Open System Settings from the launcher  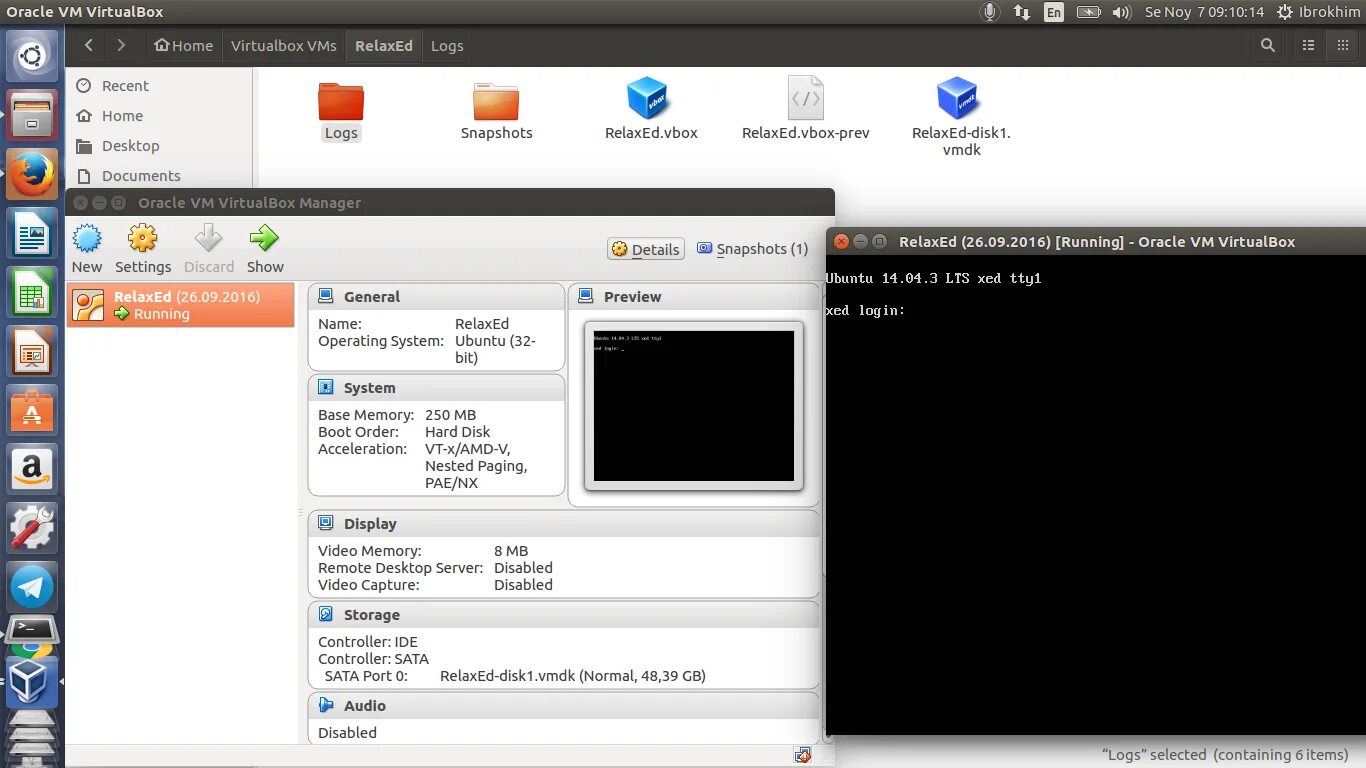coord(32,528)
